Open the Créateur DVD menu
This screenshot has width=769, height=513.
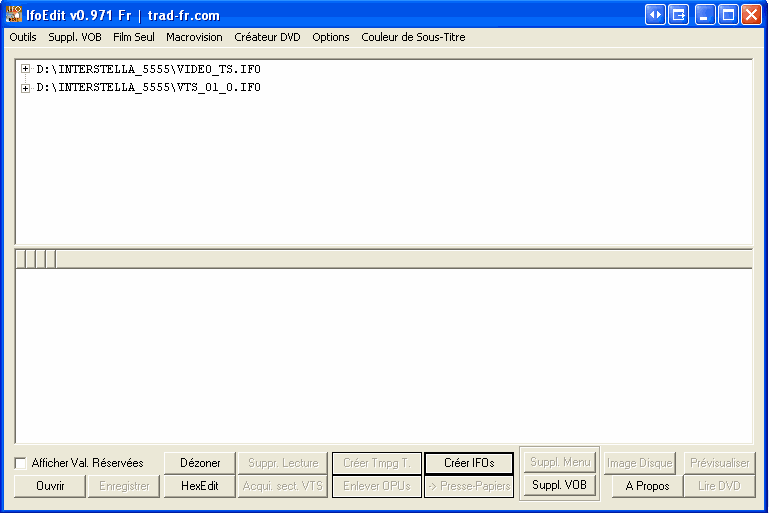[x=267, y=37]
